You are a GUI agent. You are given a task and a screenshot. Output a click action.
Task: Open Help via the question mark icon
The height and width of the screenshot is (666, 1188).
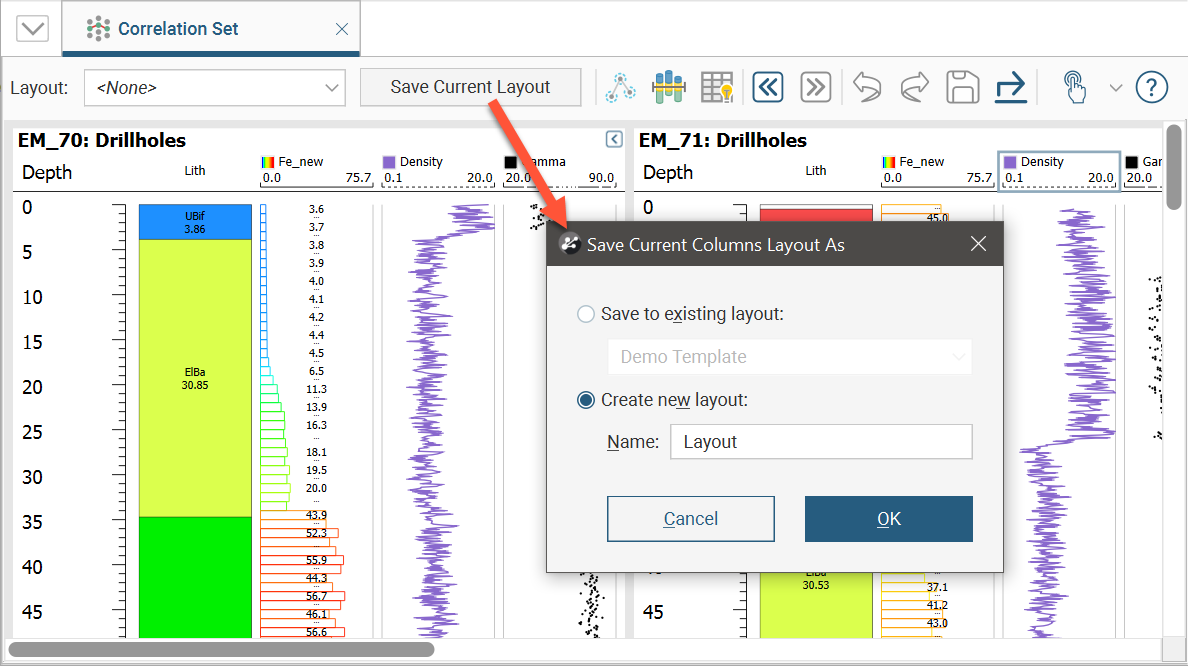(x=1151, y=87)
